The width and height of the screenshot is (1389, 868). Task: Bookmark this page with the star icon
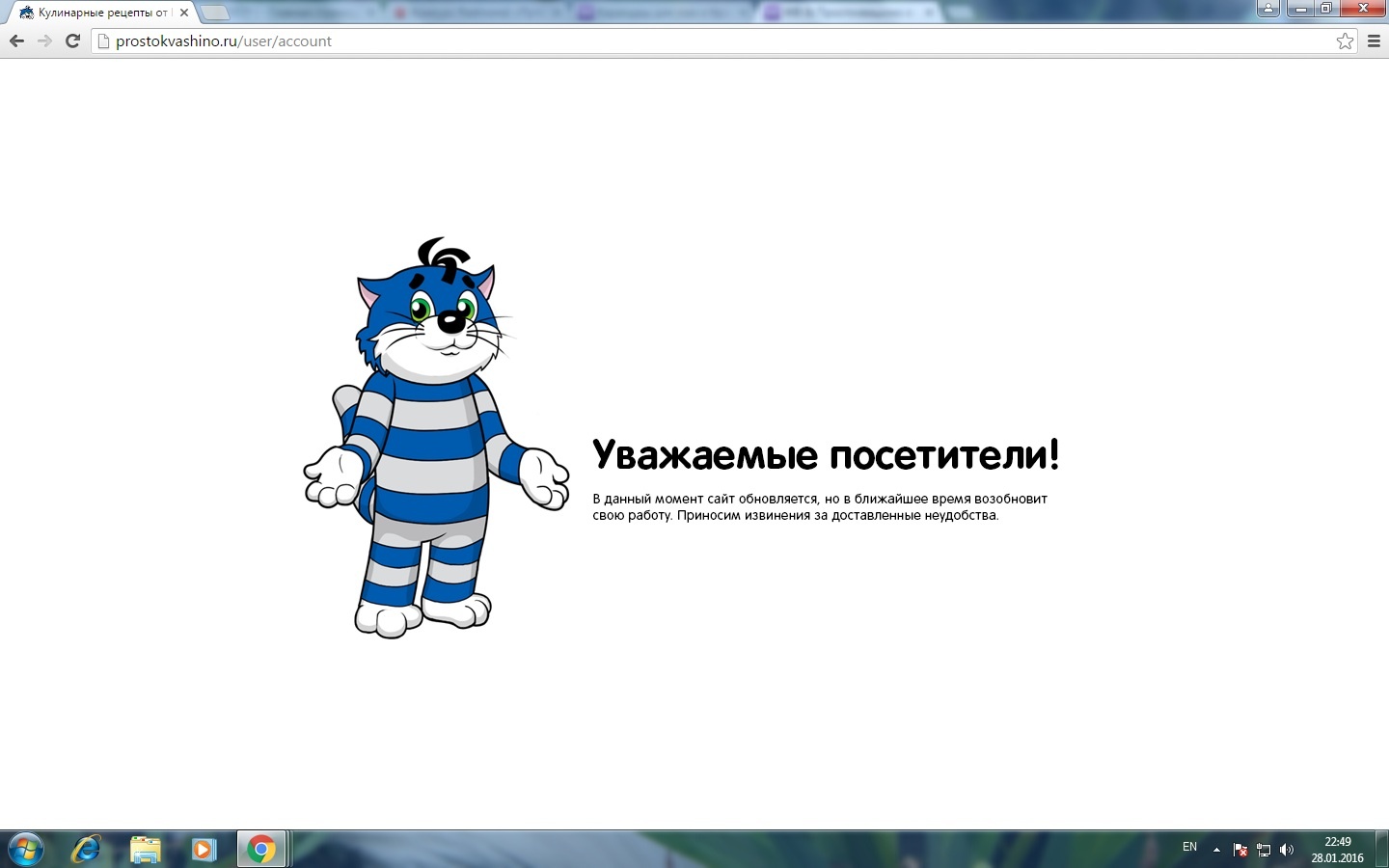(x=1345, y=41)
